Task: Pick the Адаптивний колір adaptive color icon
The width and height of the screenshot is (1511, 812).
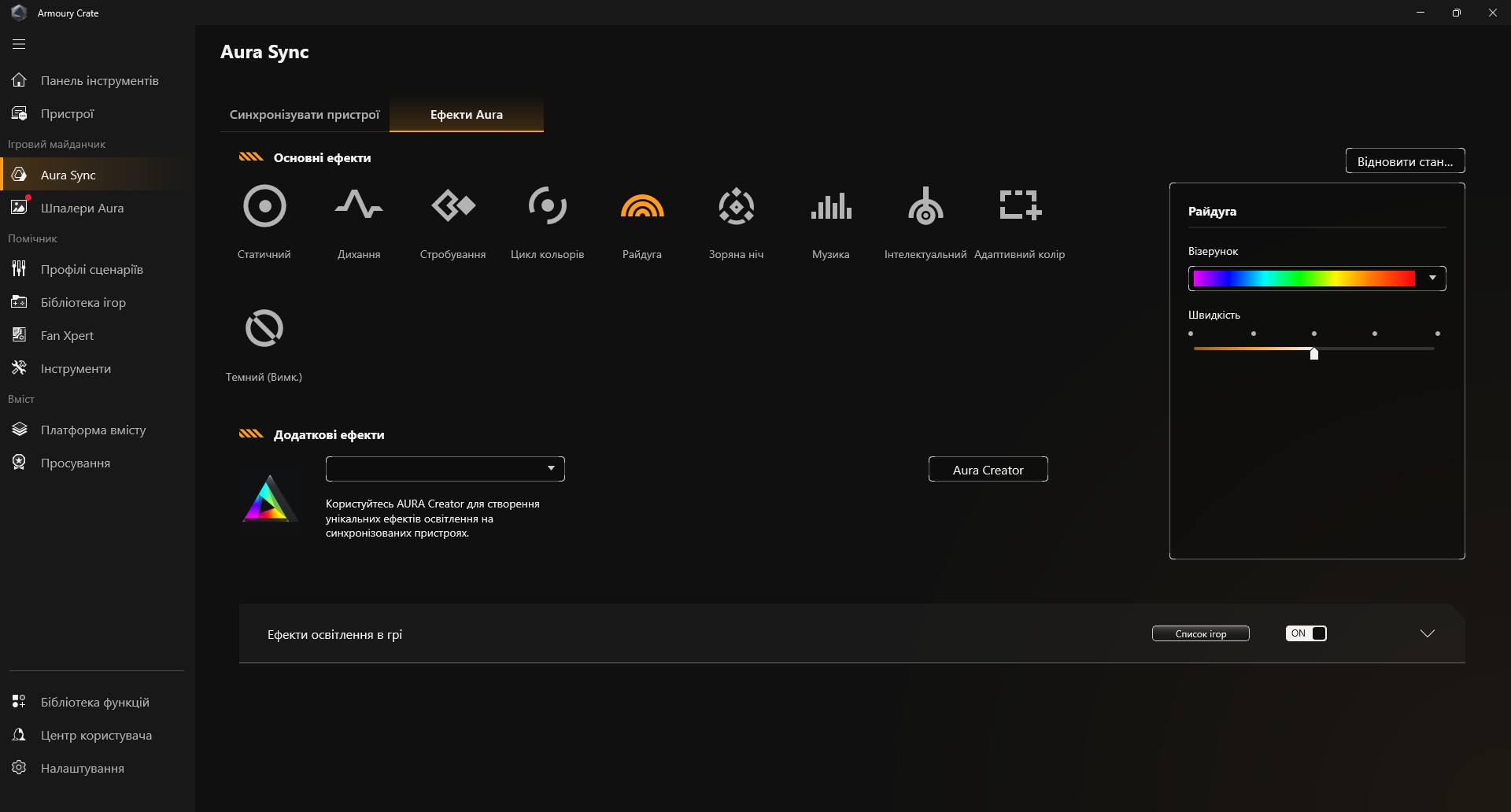Action: click(x=1020, y=205)
